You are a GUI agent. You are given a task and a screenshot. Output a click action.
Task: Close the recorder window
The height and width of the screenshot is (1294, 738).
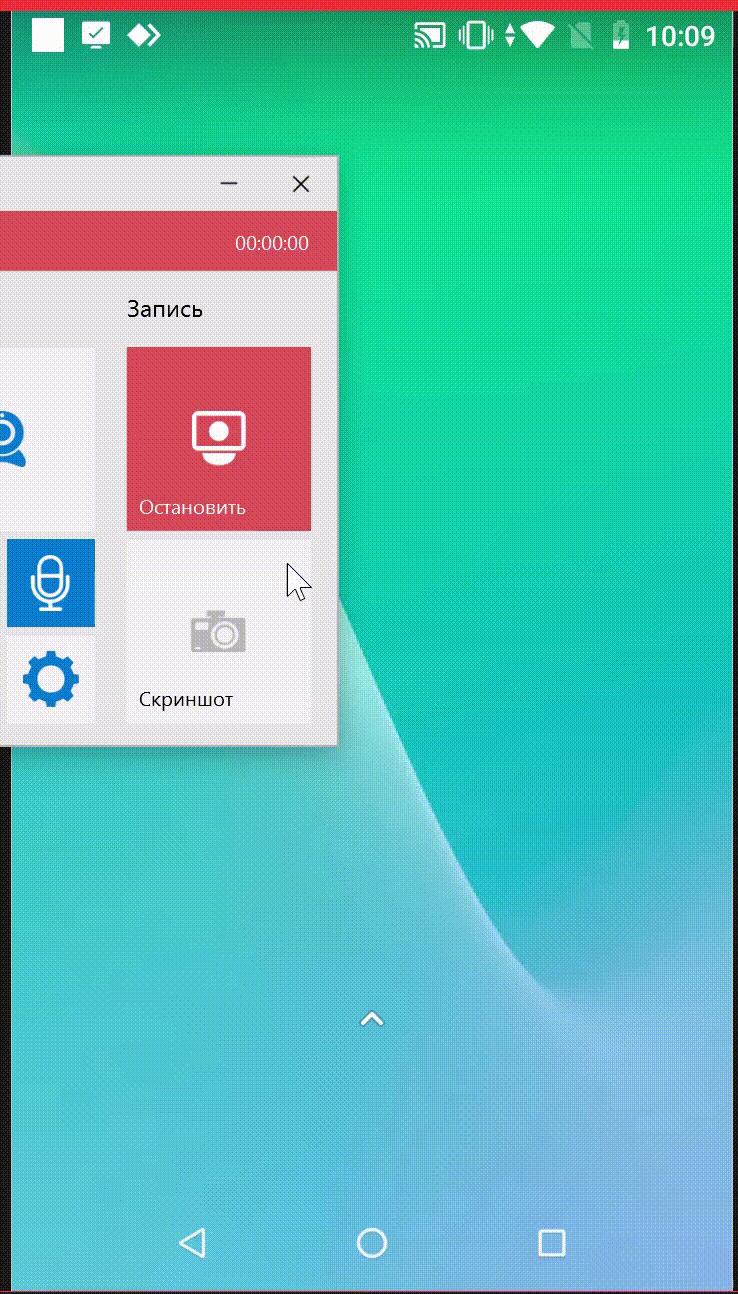tap(300, 184)
